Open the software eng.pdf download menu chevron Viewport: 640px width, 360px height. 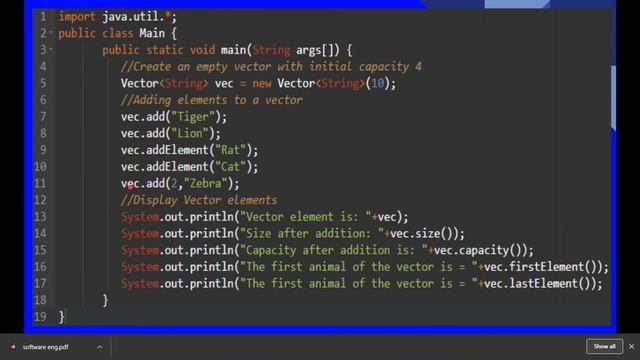[x=100, y=347]
